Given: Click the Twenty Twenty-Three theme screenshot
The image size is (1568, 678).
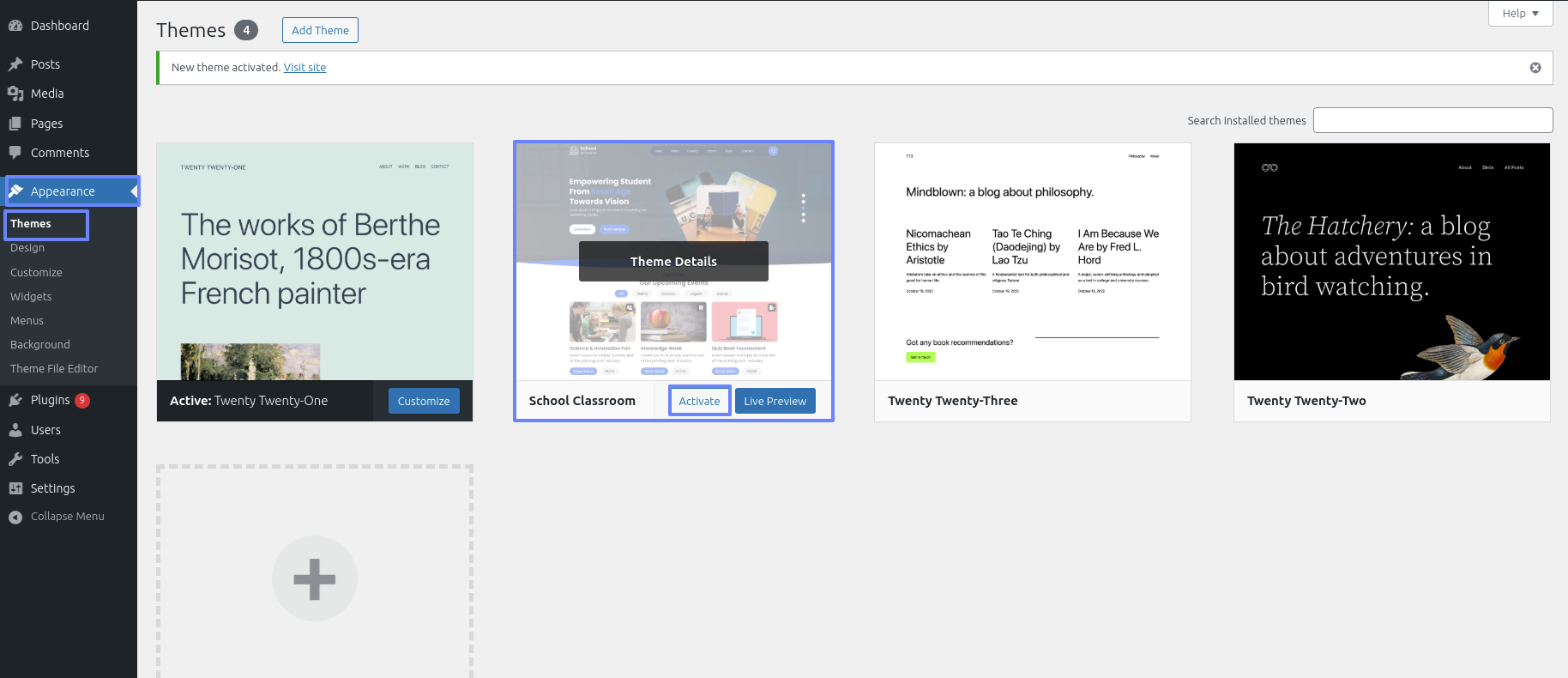Looking at the screenshot, I should click(1033, 262).
